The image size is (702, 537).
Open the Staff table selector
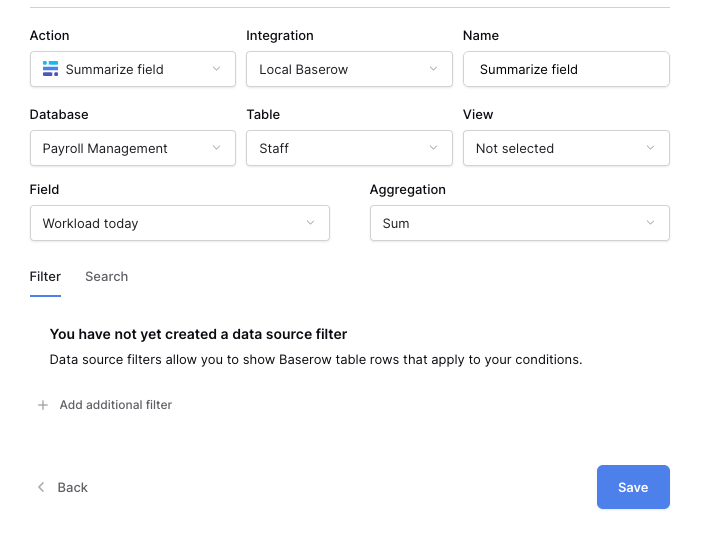tap(345, 148)
